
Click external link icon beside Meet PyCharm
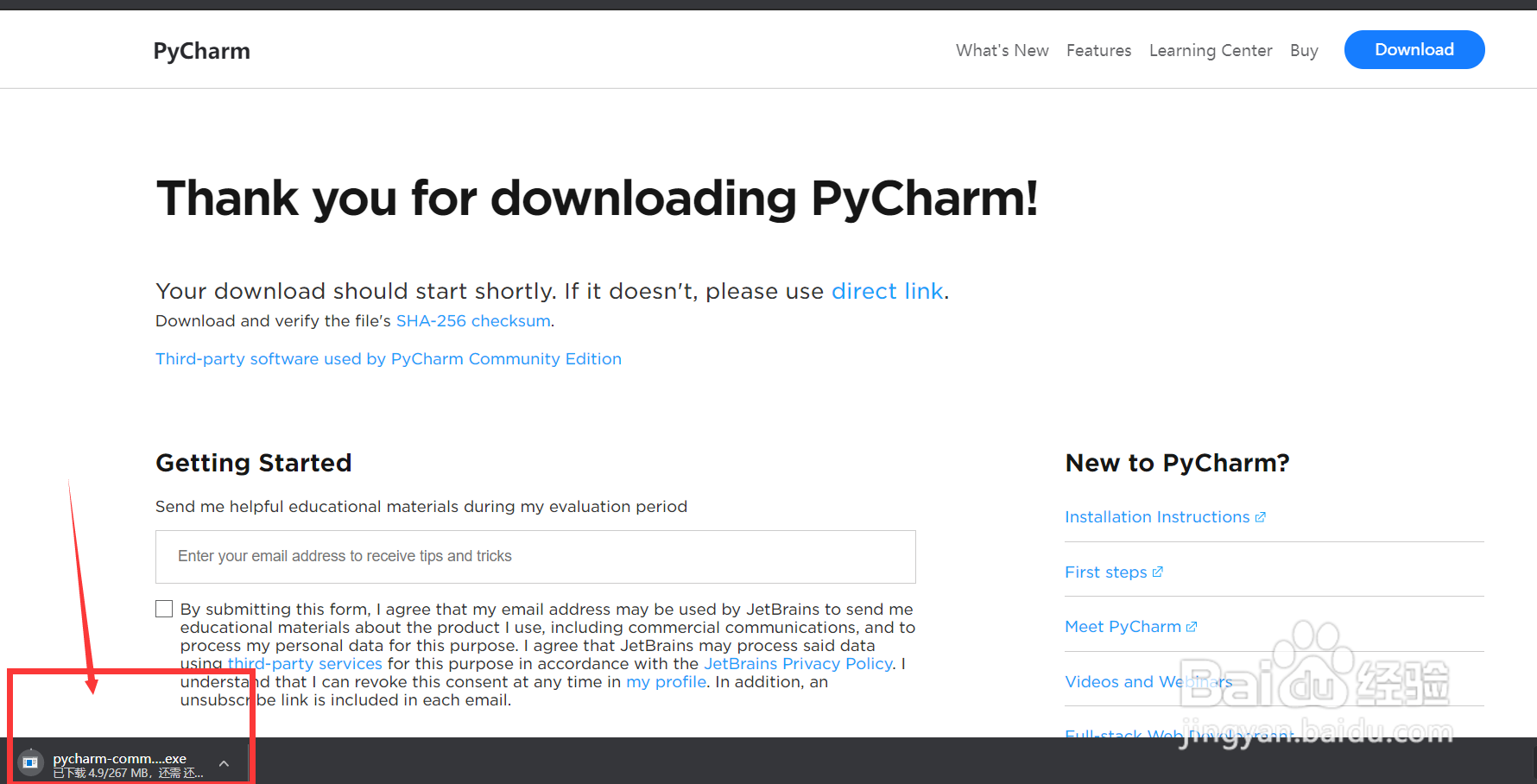coord(1192,627)
